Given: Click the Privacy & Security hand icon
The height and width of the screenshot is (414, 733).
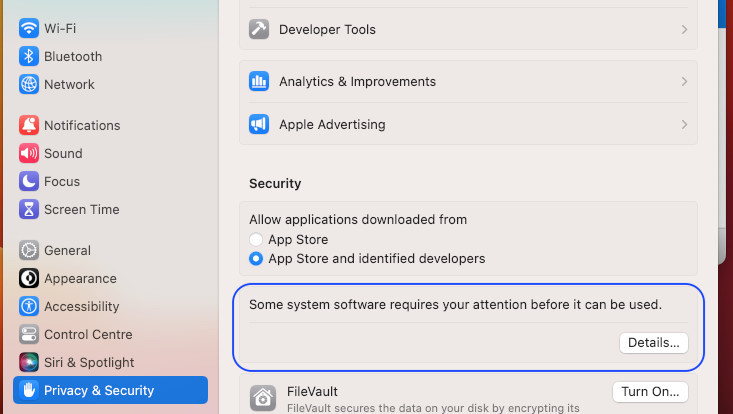Looking at the screenshot, I should 29,390.
